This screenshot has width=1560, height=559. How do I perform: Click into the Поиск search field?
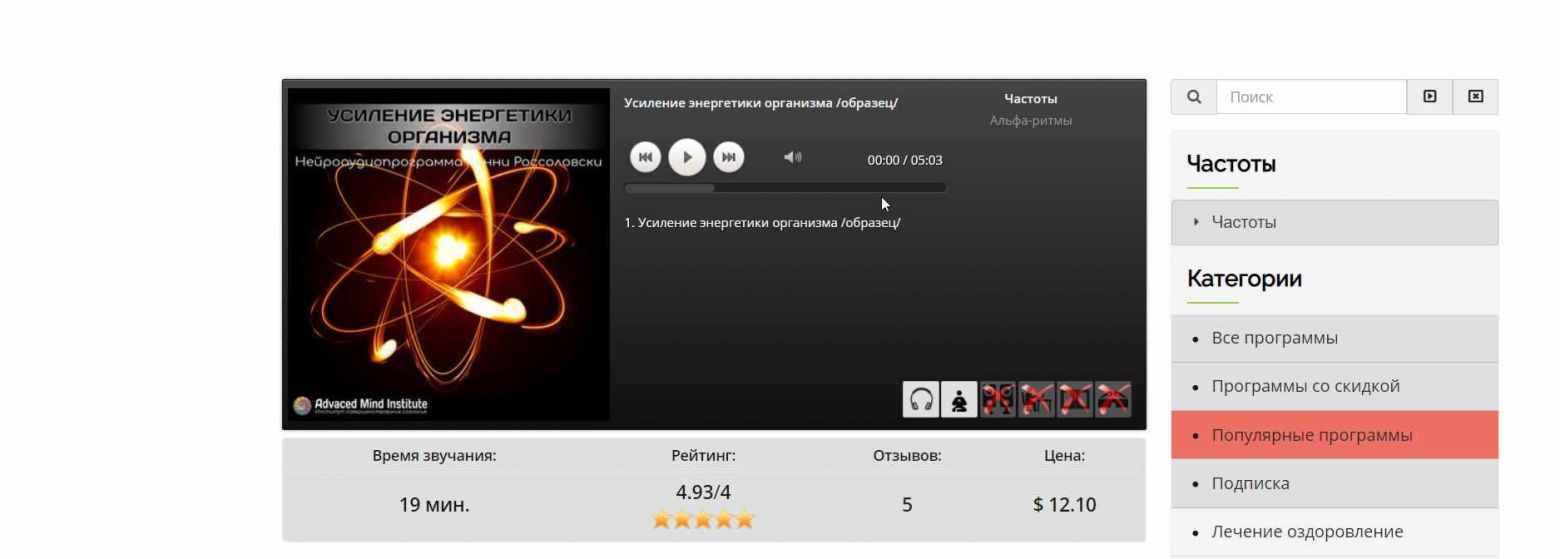click(1311, 97)
